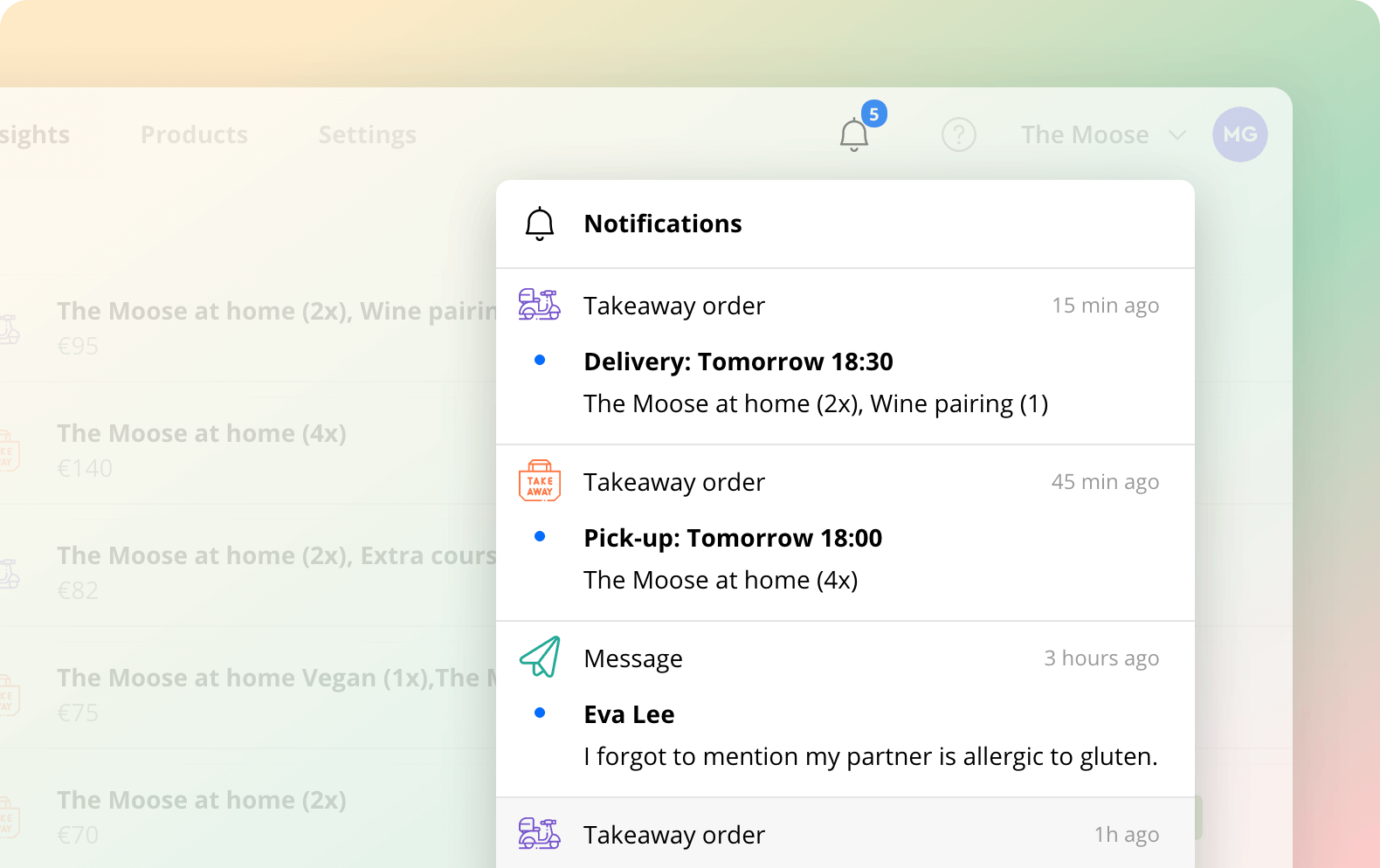Open the MG user avatar

click(1239, 134)
